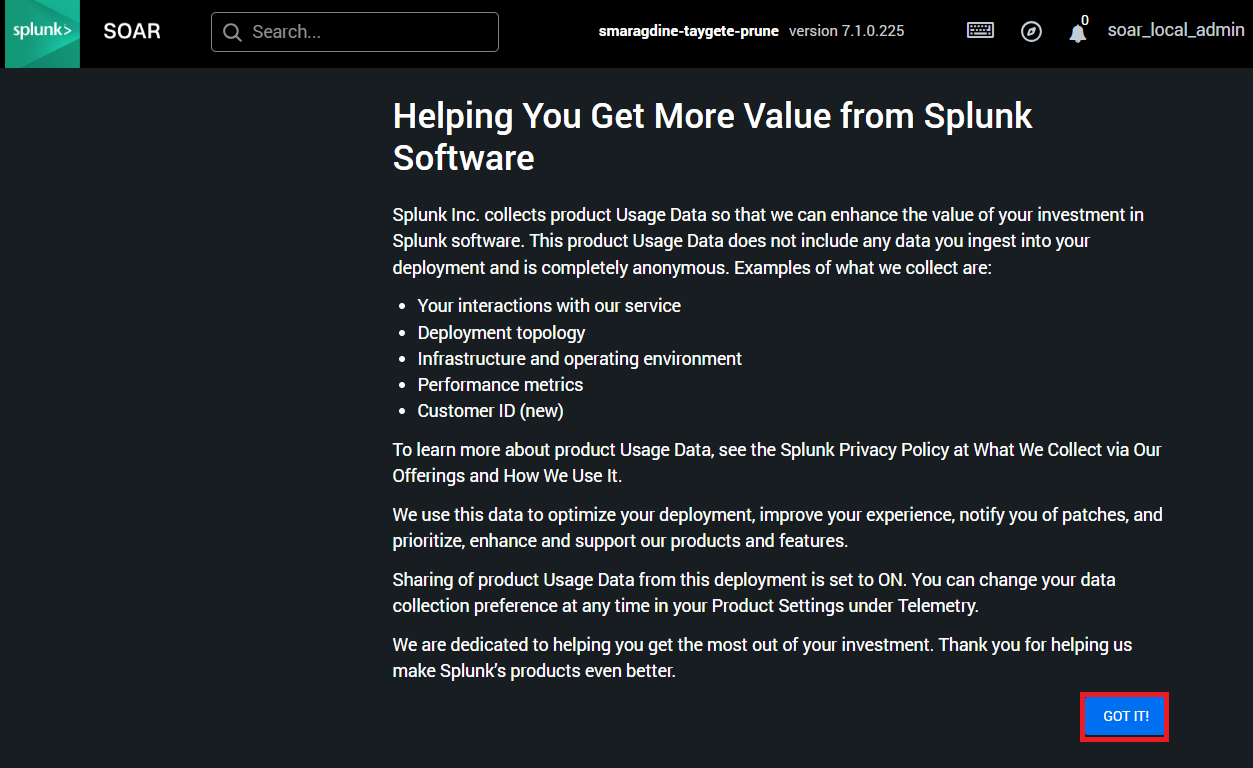Click 'What We Collect via Our Offerings' text
Image resolution: width=1253 pixels, height=768 pixels.
click(1067, 450)
